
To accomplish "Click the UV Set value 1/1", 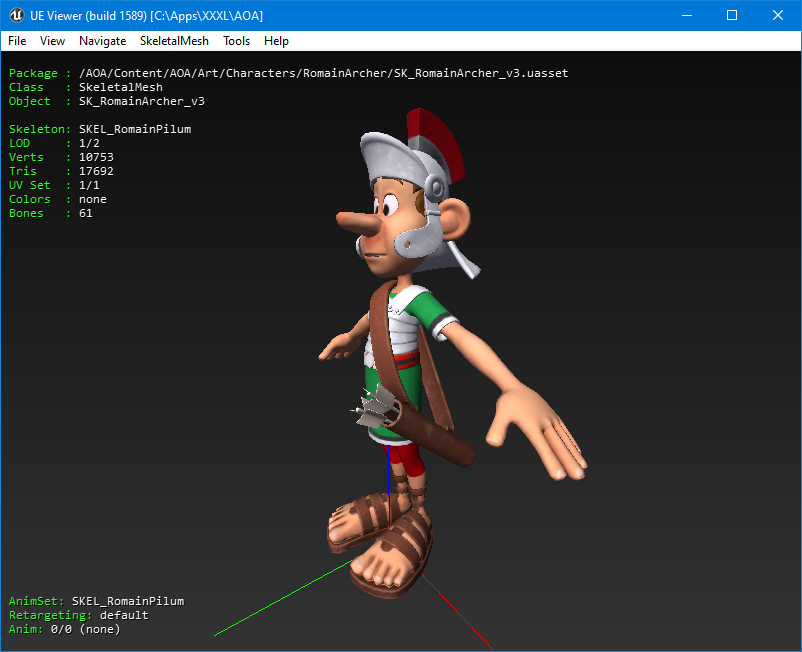I will (x=89, y=185).
